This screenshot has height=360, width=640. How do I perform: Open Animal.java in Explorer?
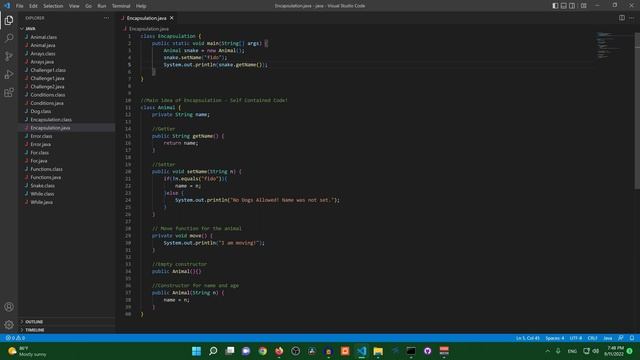(x=43, y=45)
